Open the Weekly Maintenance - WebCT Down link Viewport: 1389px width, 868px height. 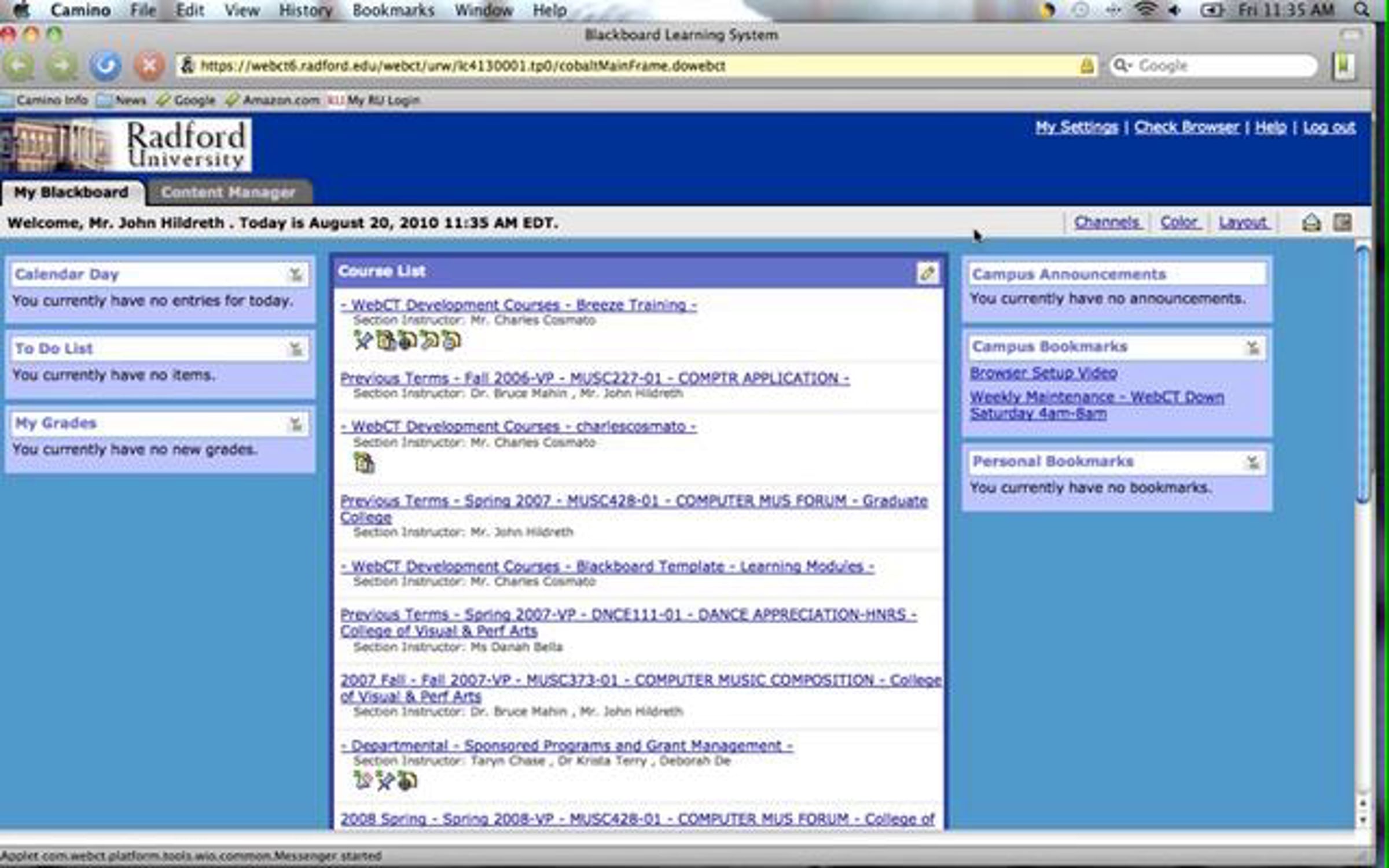(1097, 405)
